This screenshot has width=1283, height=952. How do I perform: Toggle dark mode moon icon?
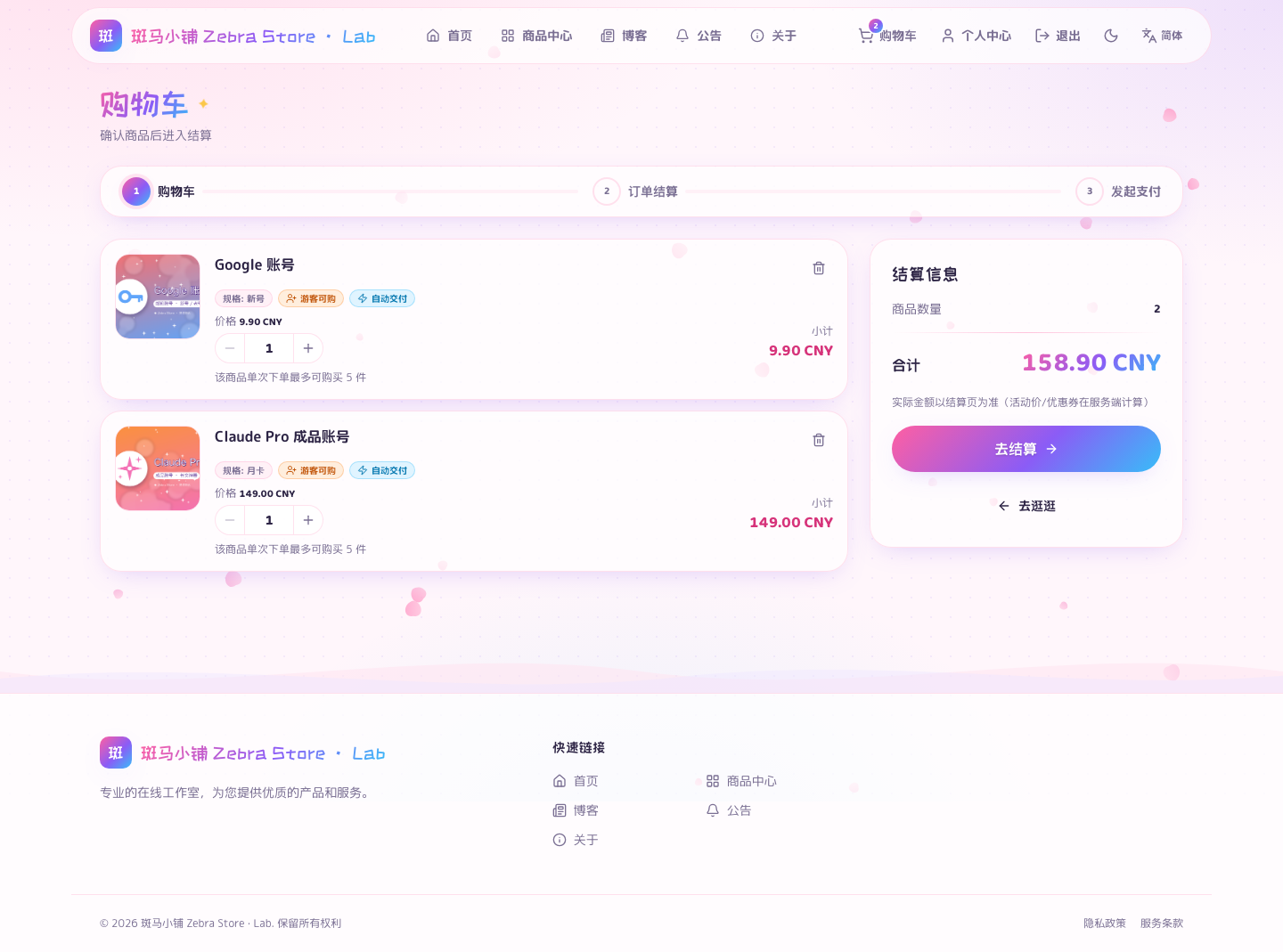pyautogui.click(x=1111, y=36)
